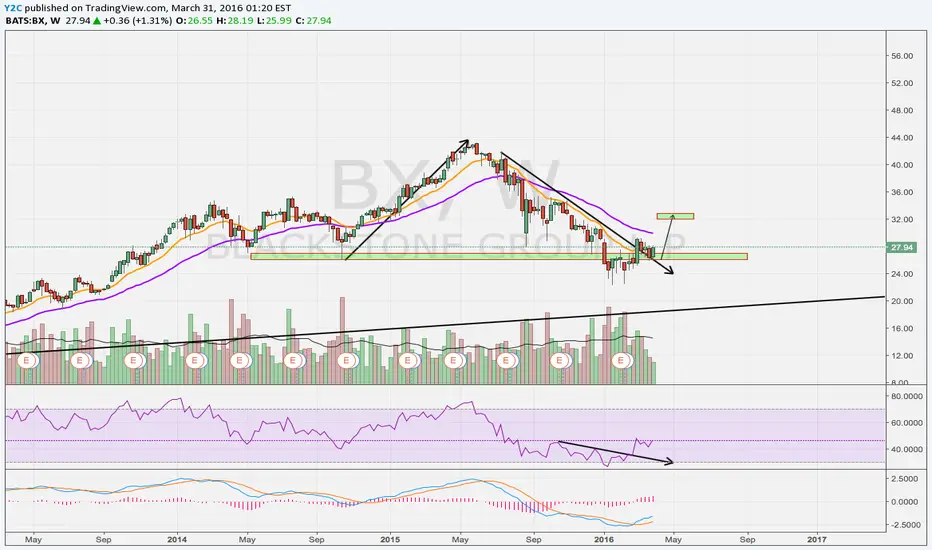
Task: Click the 20.00 price axis label
Action: [902, 301]
